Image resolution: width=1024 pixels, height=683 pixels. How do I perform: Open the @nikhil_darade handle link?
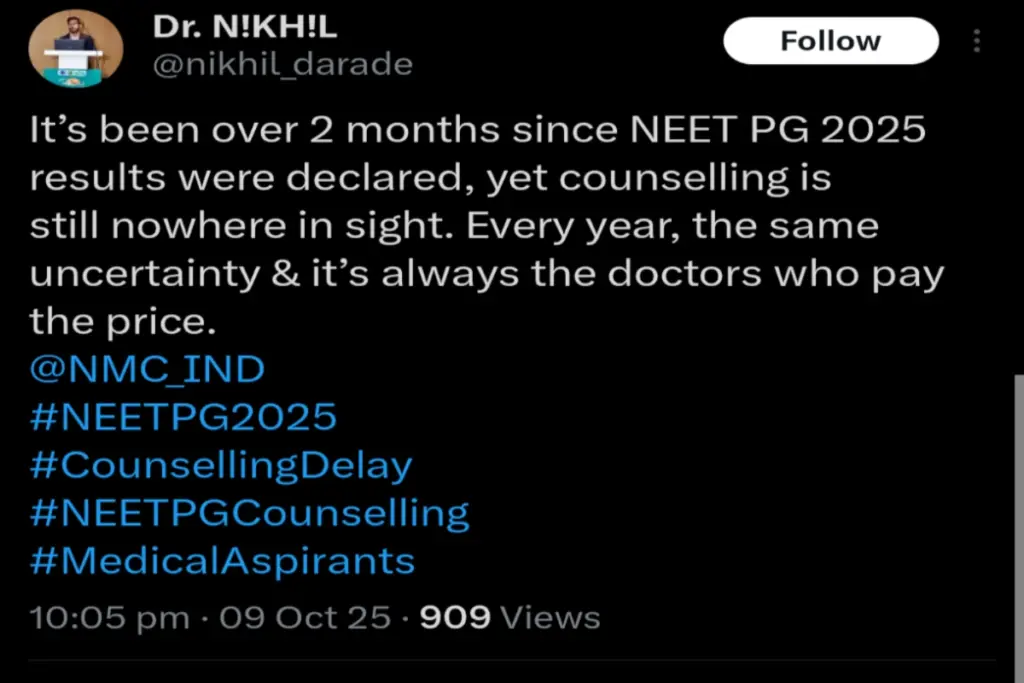tap(282, 65)
